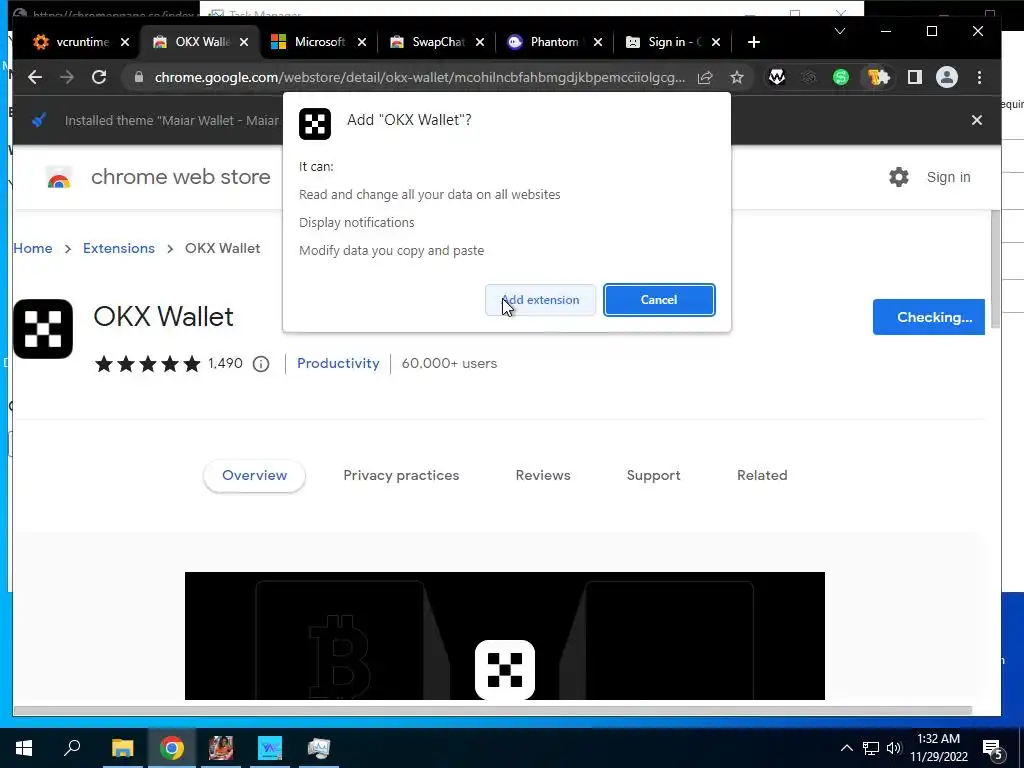Viewport: 1024px width, 768px height.
Task: Close the SwapChat browser tab
Action: [480, 42]
